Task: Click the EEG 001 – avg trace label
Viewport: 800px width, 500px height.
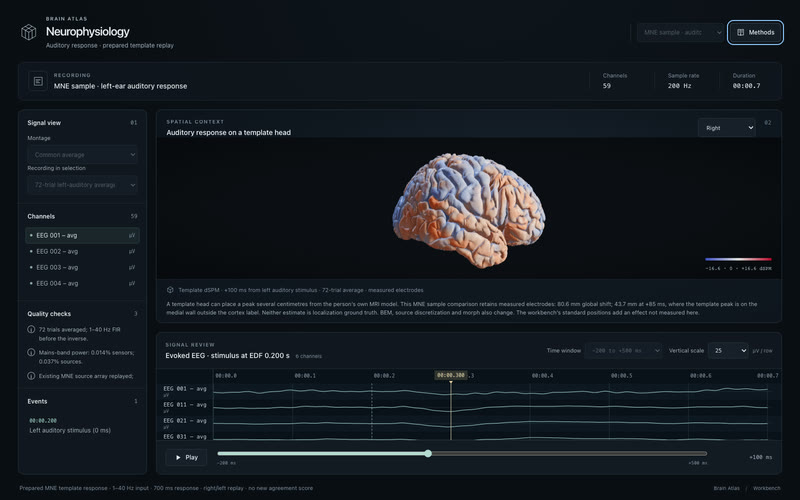Action: [x=185, y=388]
